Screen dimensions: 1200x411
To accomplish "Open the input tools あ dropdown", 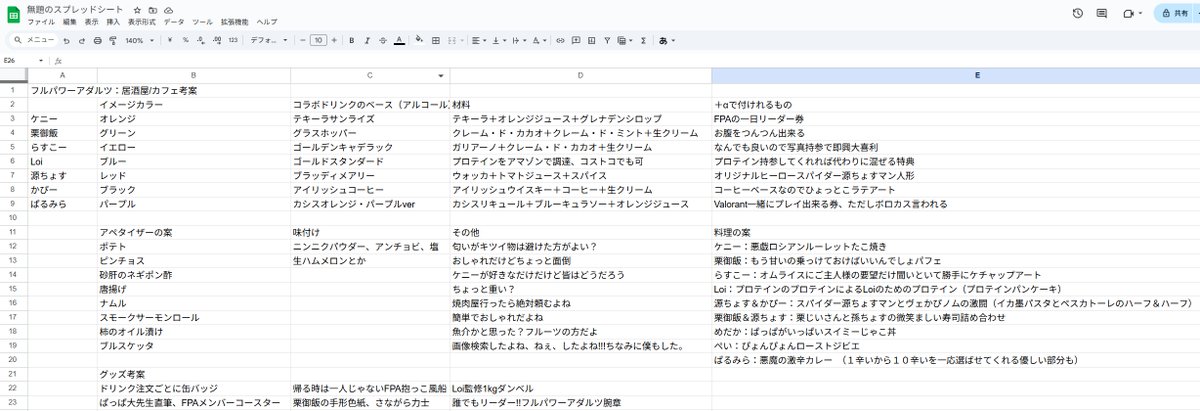I will point(667,40).
